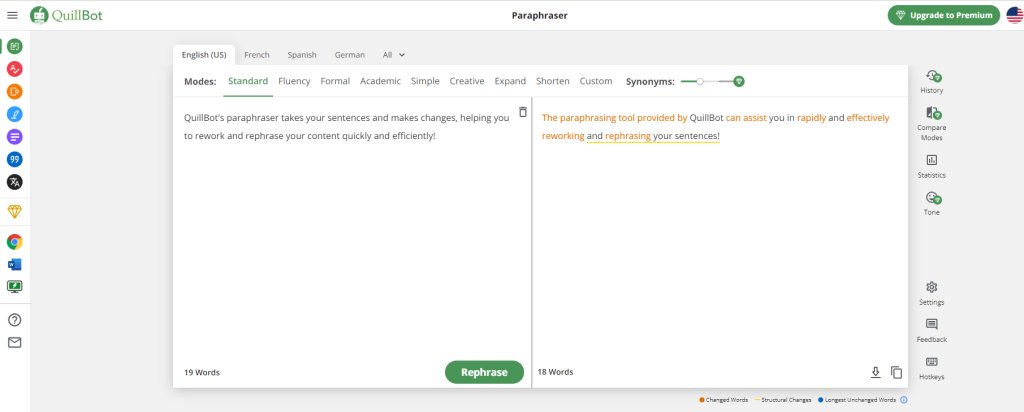Open the Statistics panel
The height and width of the screenshot is (412, 1024).
931,166
